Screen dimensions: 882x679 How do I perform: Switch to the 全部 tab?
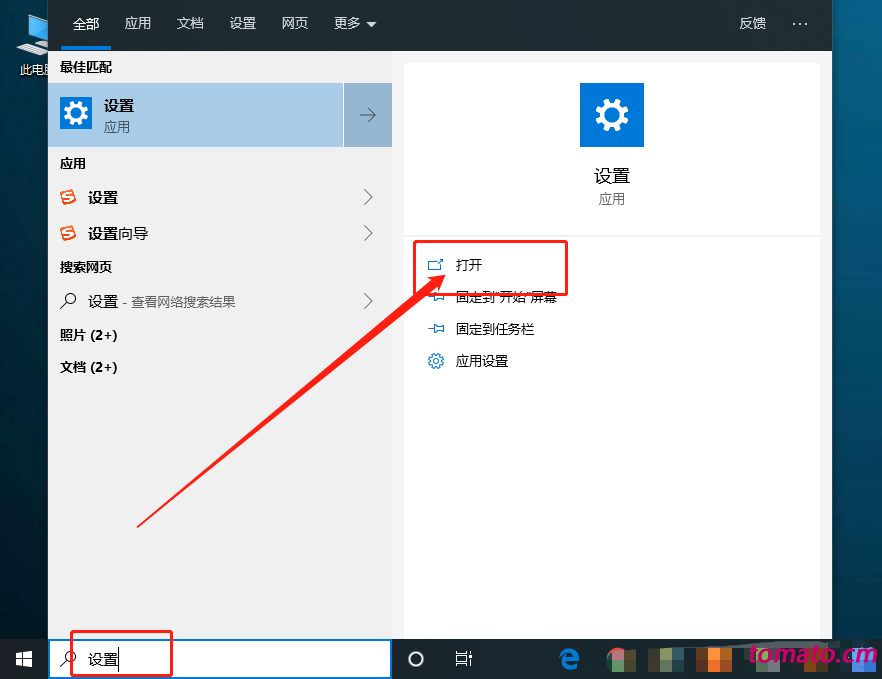(86, 24)
